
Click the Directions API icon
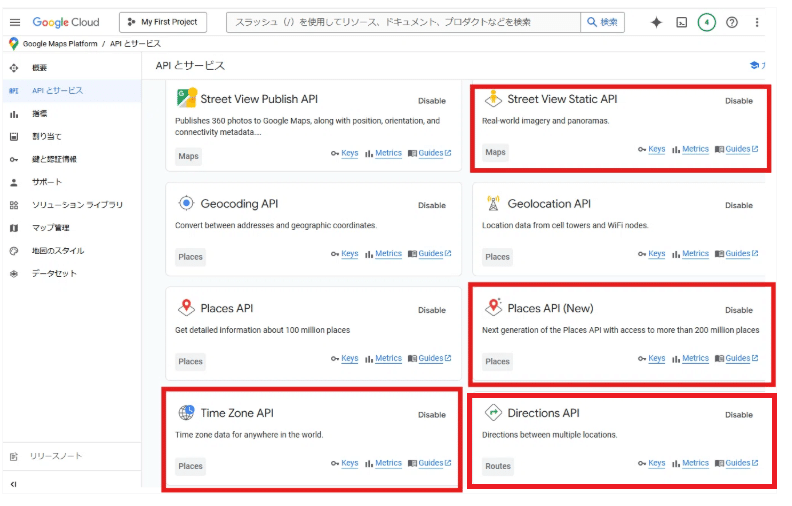(492, 413)
